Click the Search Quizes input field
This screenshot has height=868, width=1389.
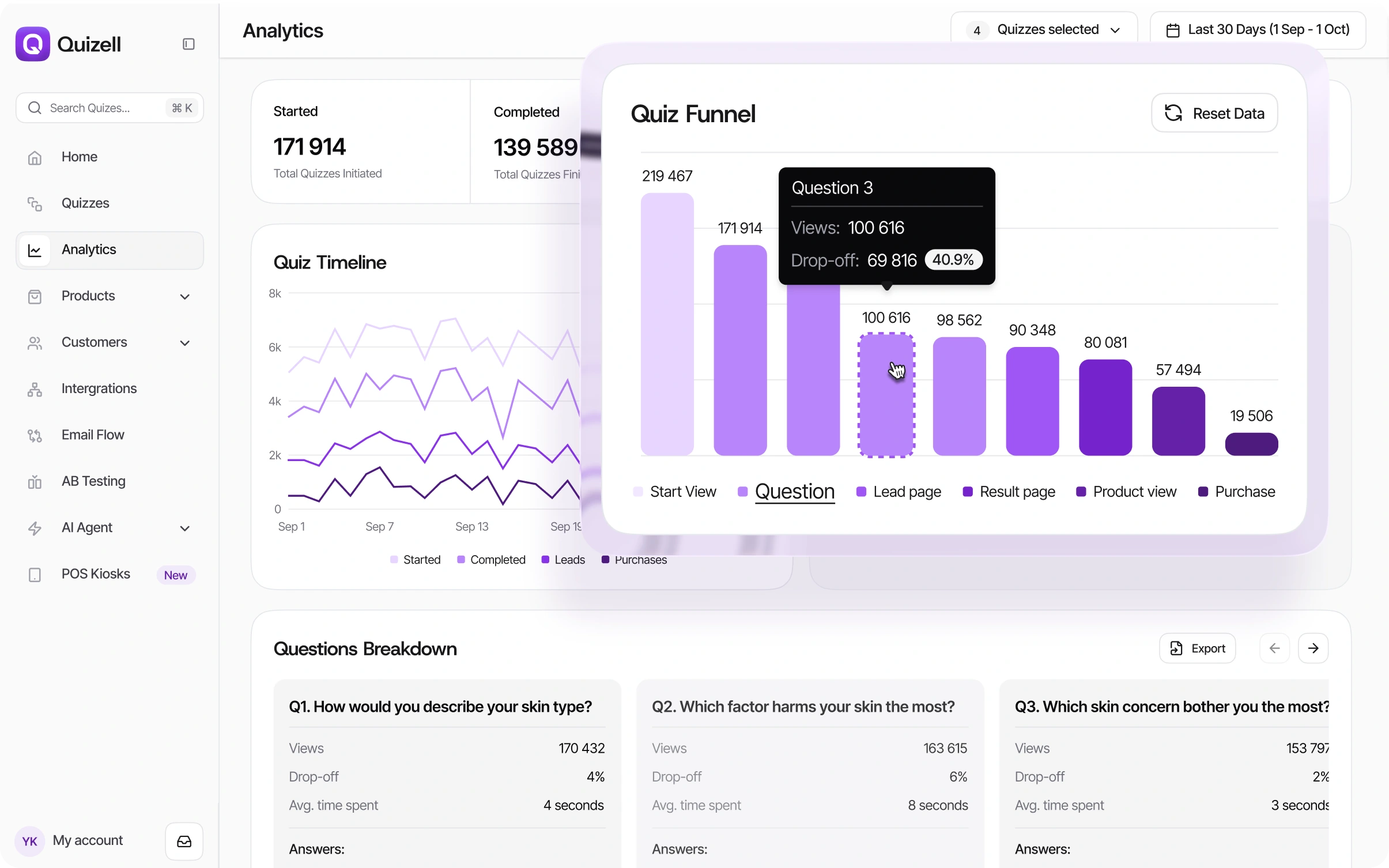pos(110,108)
